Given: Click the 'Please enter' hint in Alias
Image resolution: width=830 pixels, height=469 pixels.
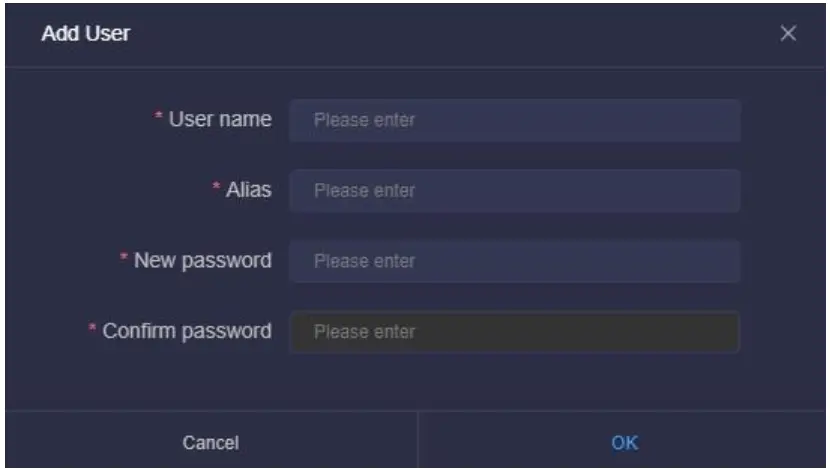Looking at the screenshot, I should tap(364, 191).
